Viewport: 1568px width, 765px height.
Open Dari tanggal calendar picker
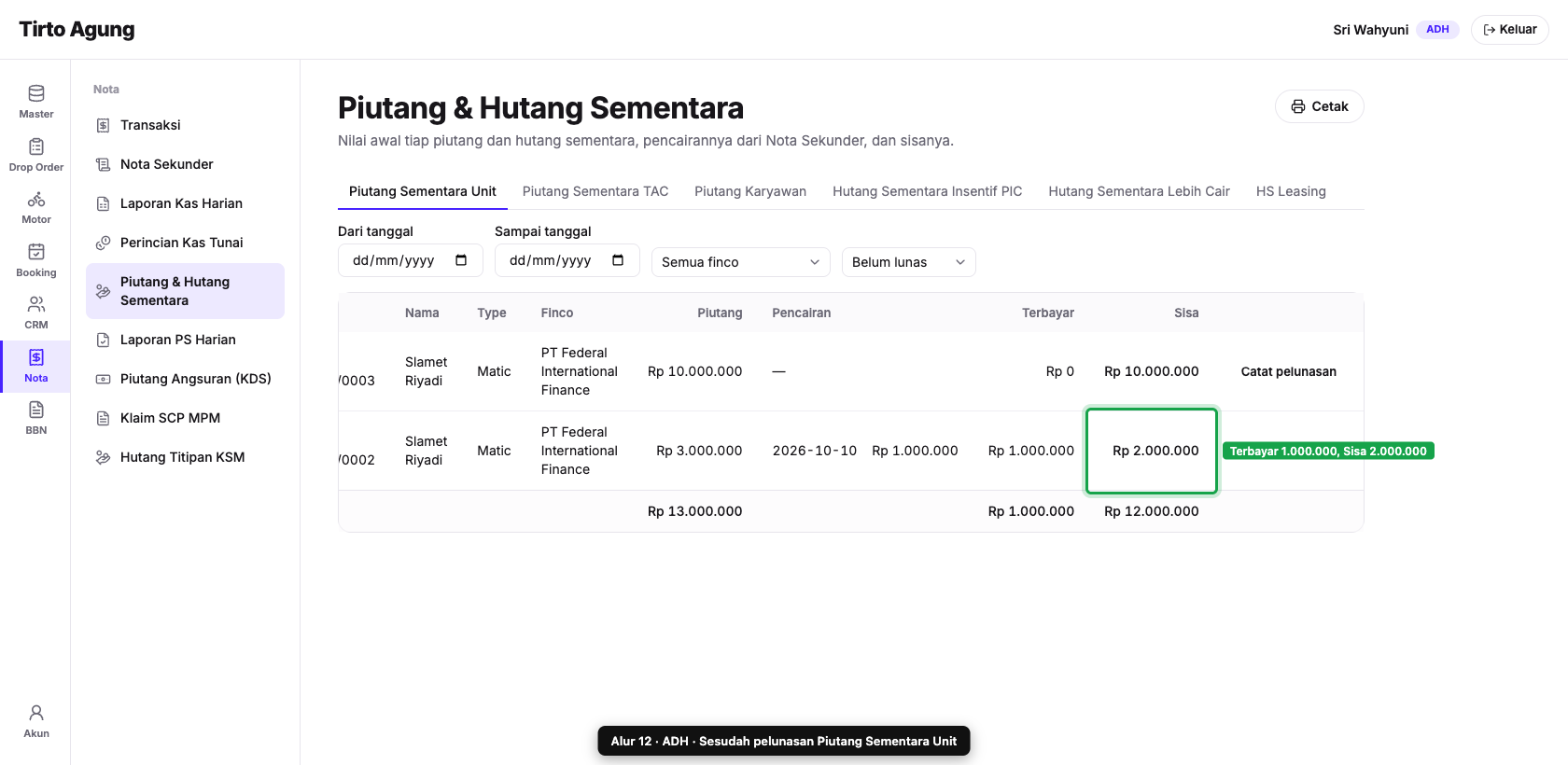click(461, 260)
